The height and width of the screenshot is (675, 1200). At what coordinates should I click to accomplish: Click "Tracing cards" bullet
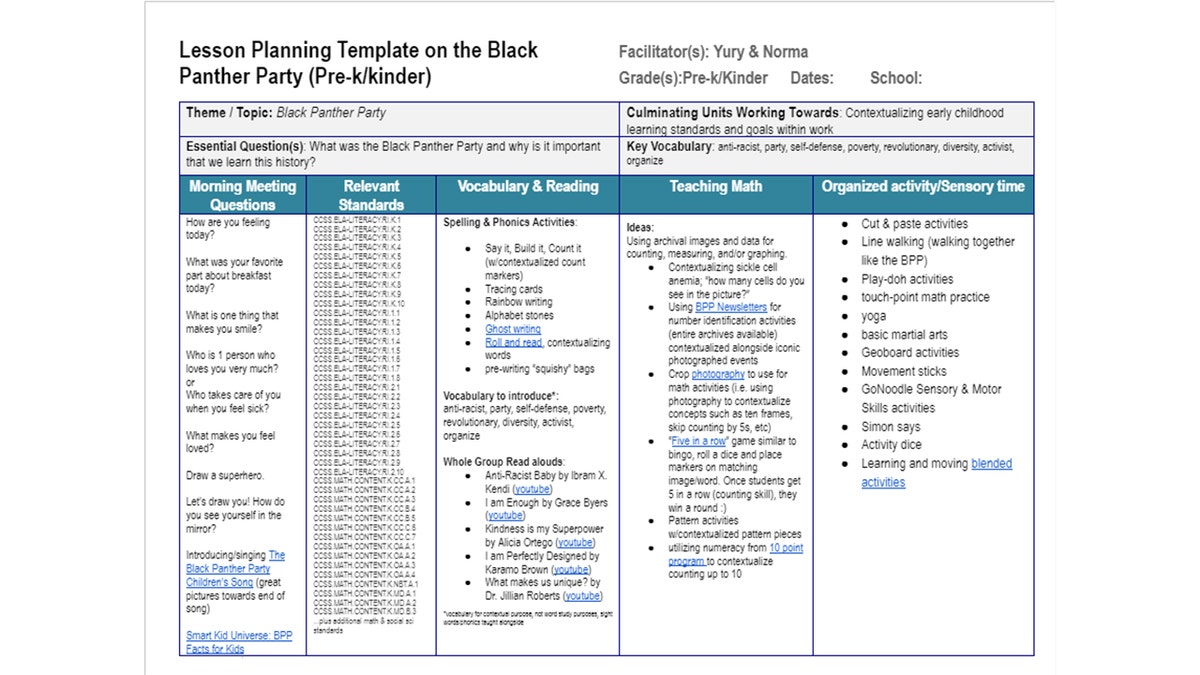click(514, 289)
